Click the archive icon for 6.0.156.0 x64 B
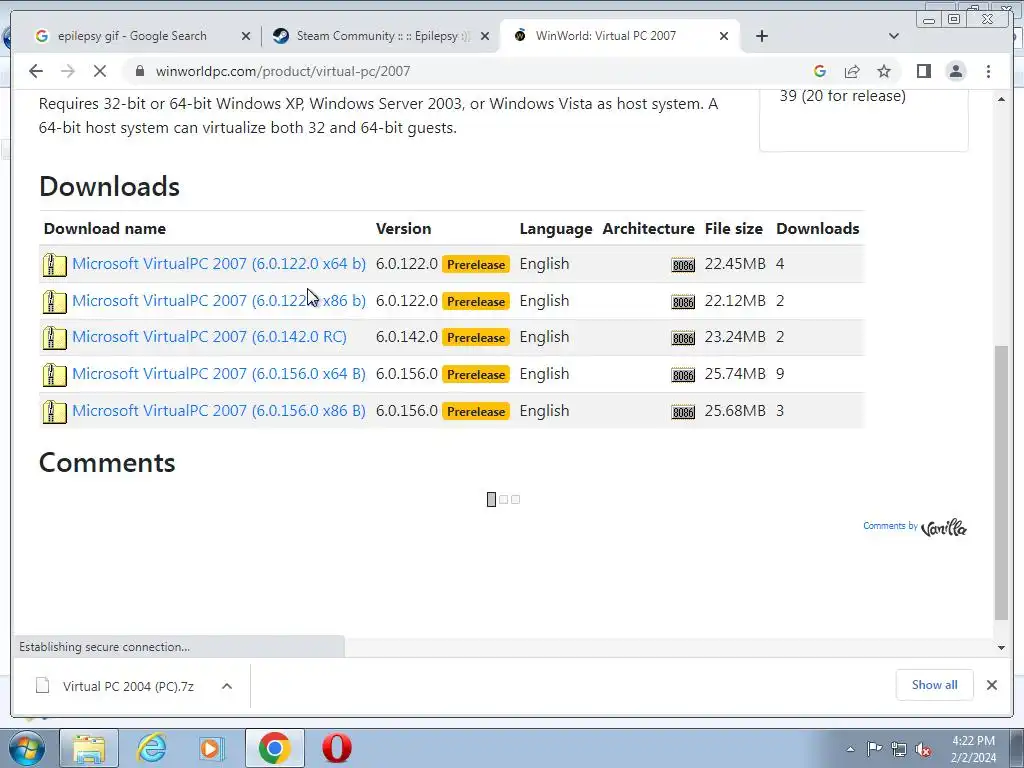This screenshot has height=768, width=1024. tap(54, 375)
